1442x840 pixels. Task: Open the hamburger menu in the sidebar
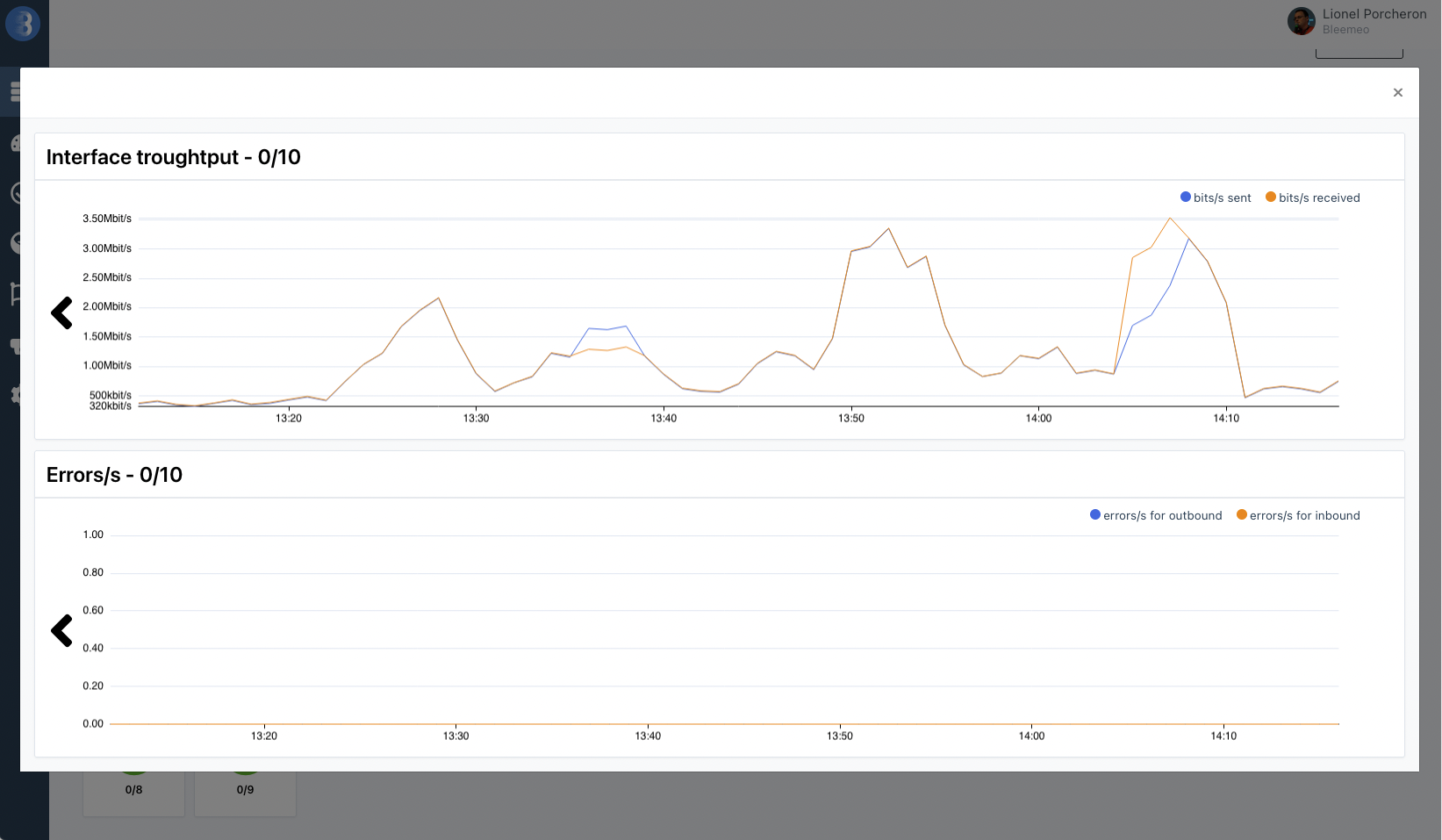[x=16, y=90]
